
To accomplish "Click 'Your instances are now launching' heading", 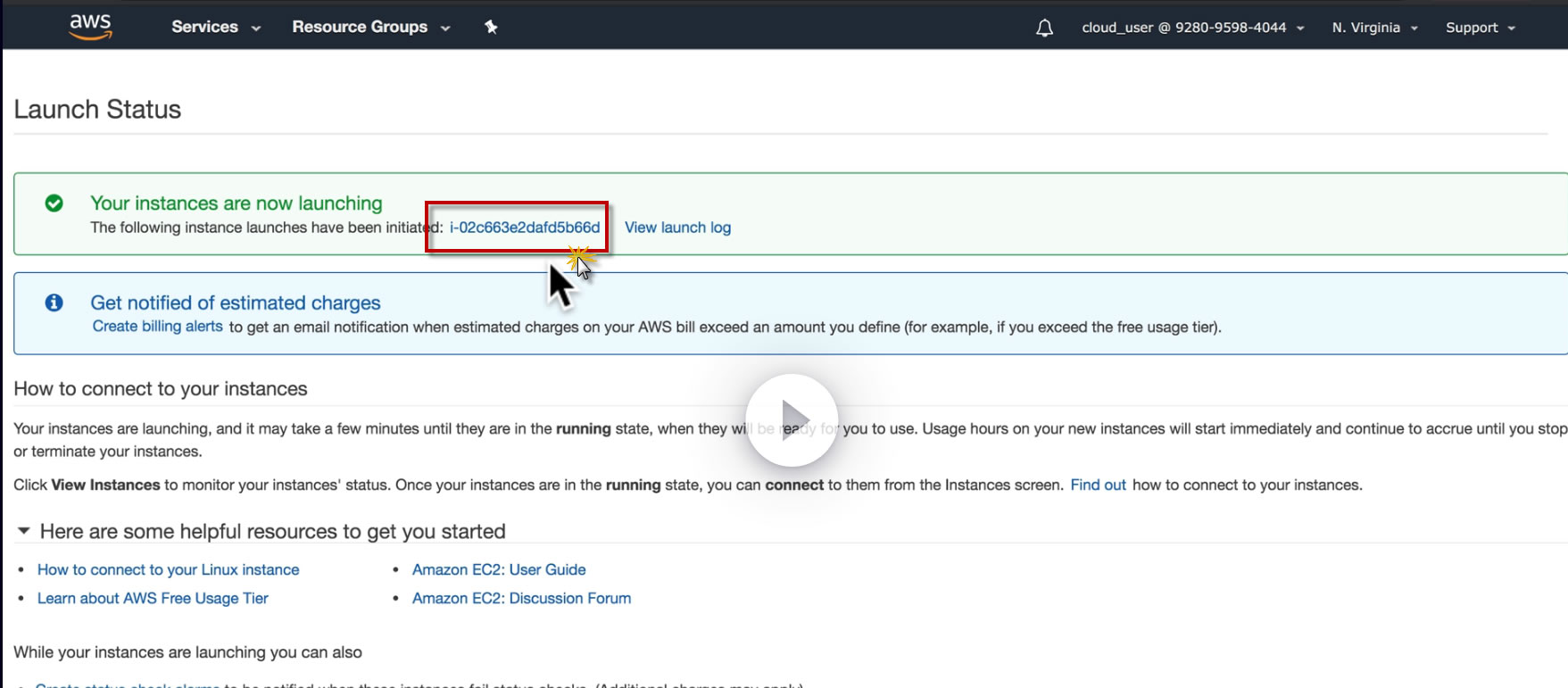I will [x=236, y=203].
